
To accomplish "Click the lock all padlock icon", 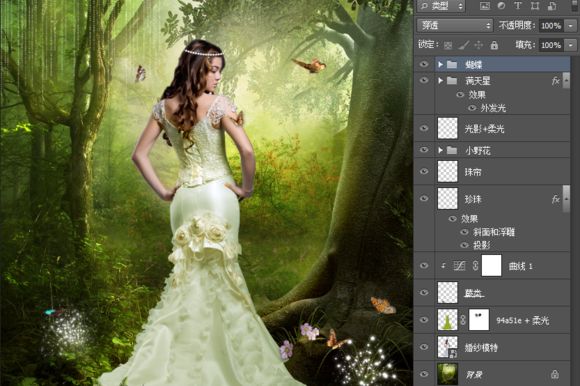I will pos(494,45).
